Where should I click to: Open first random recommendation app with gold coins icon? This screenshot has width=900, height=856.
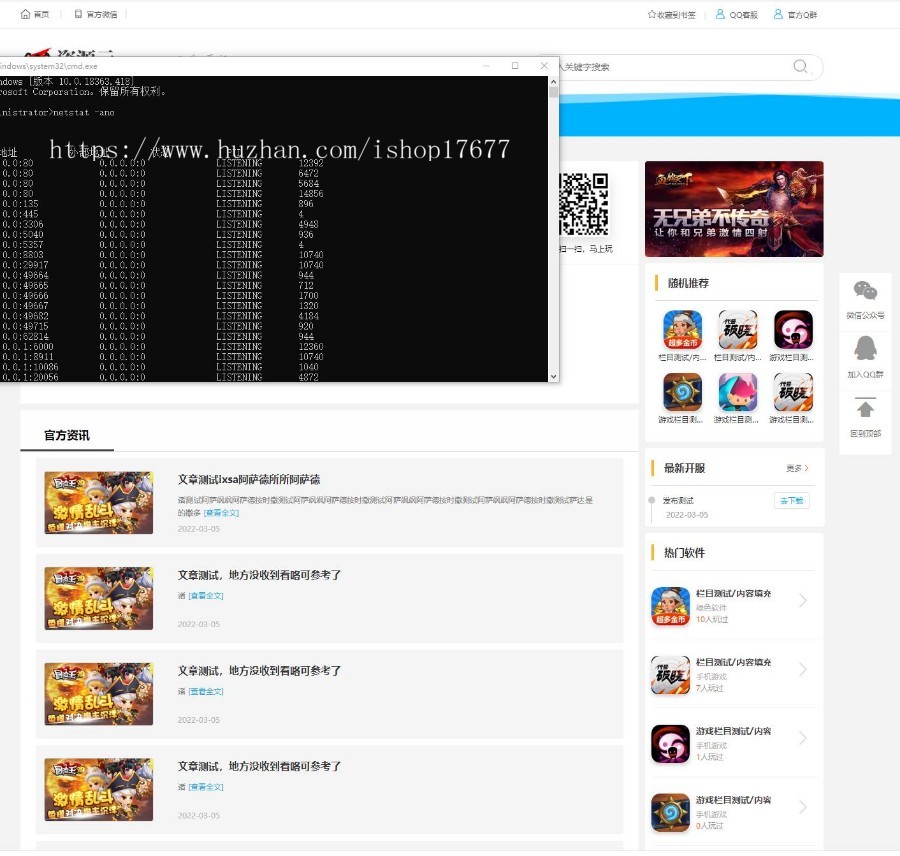(x=682, y=330)
